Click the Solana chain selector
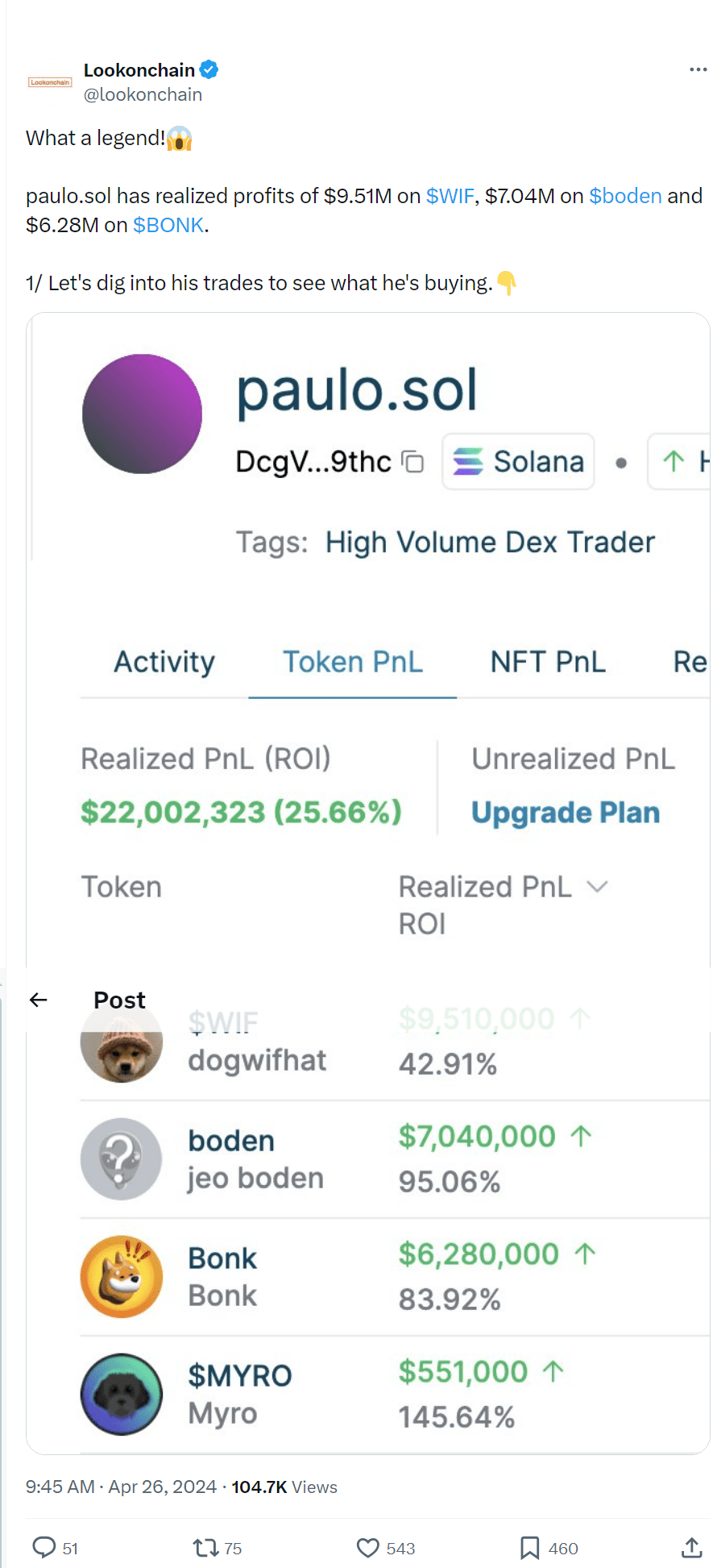This screenshot has height=1568, width=717. click(519, 462)
